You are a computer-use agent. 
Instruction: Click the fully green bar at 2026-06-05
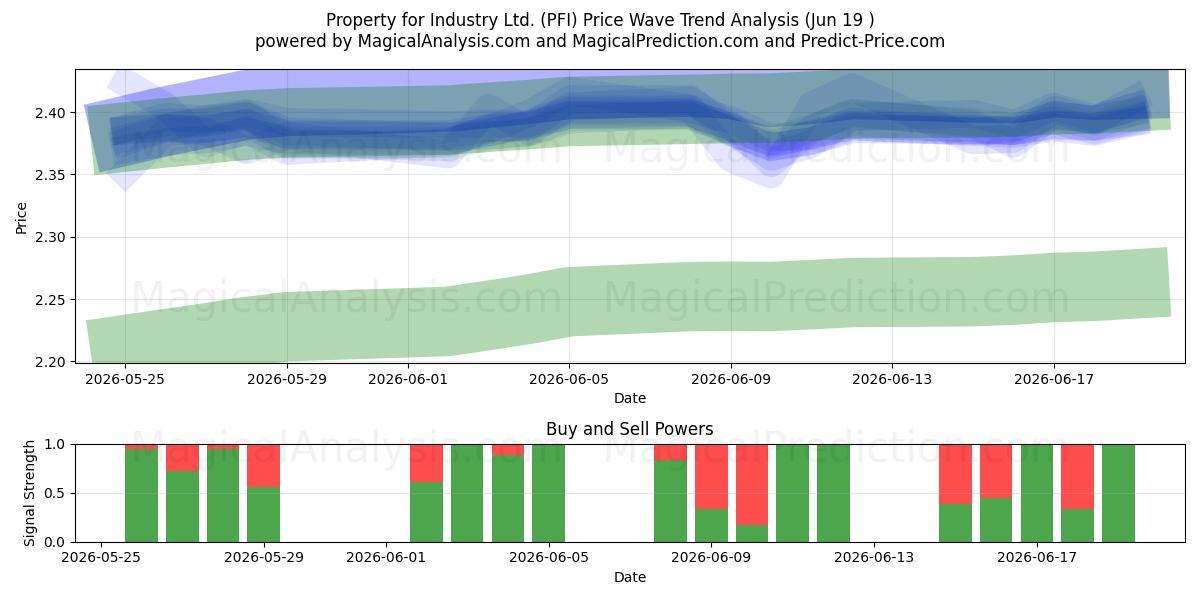[x=549, y=493]
